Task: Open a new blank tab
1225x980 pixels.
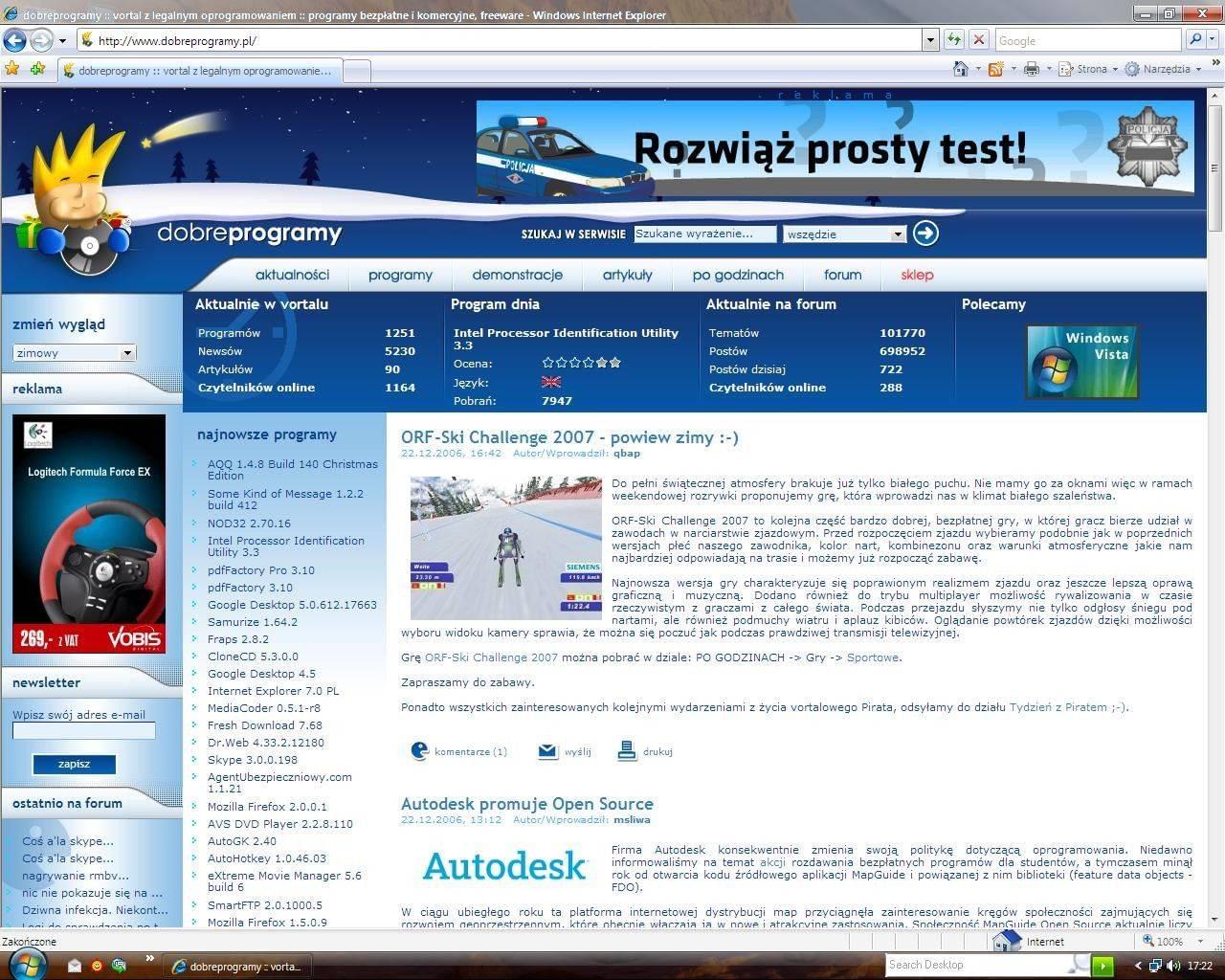Action: click(356, 72)
